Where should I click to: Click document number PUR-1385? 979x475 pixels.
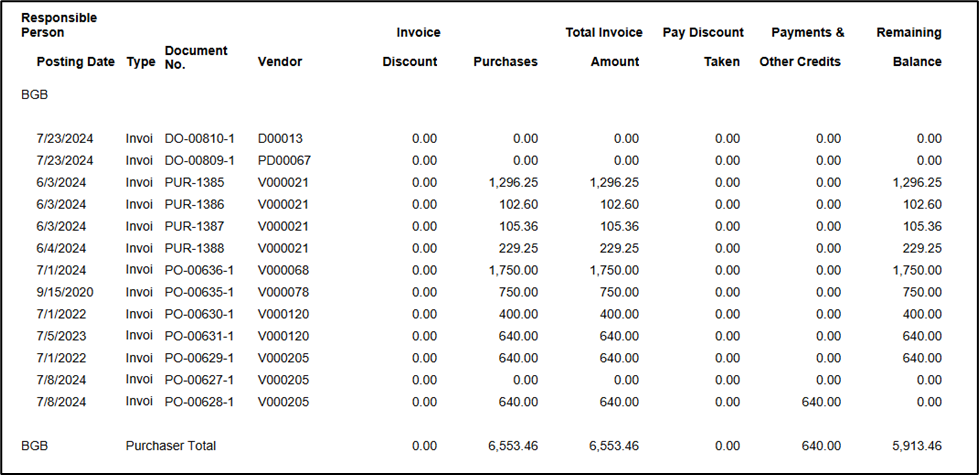pyautogui.click(x=194, y=183)
